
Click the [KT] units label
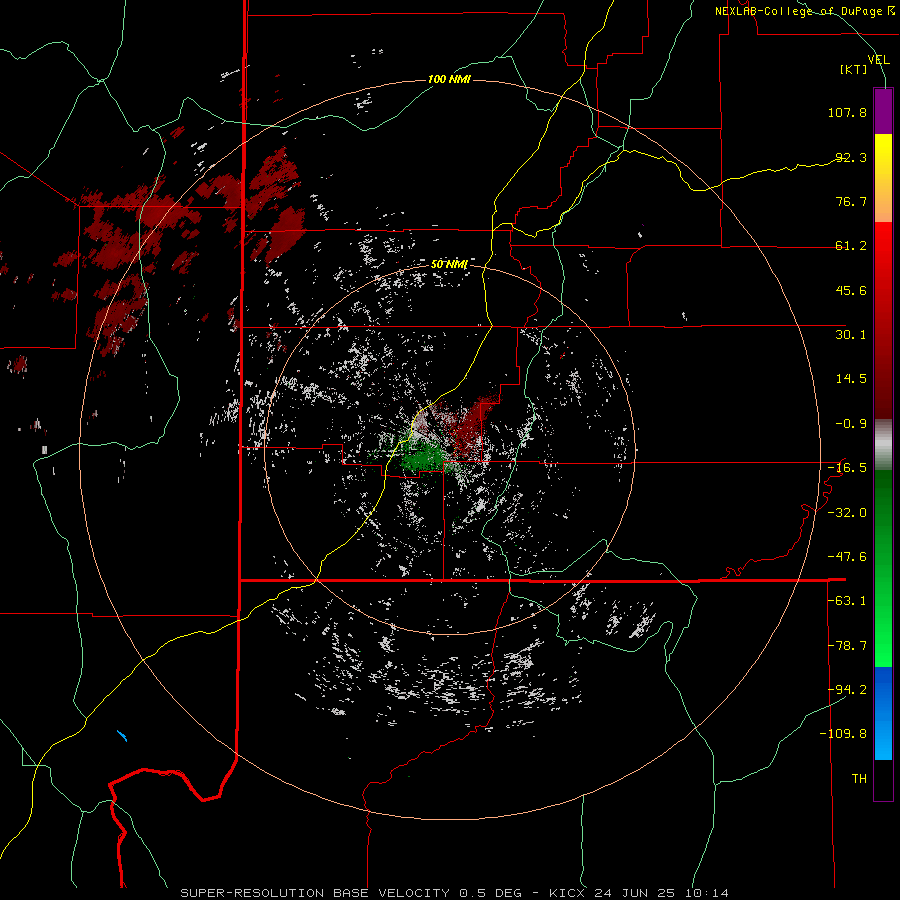click(853, 69)
